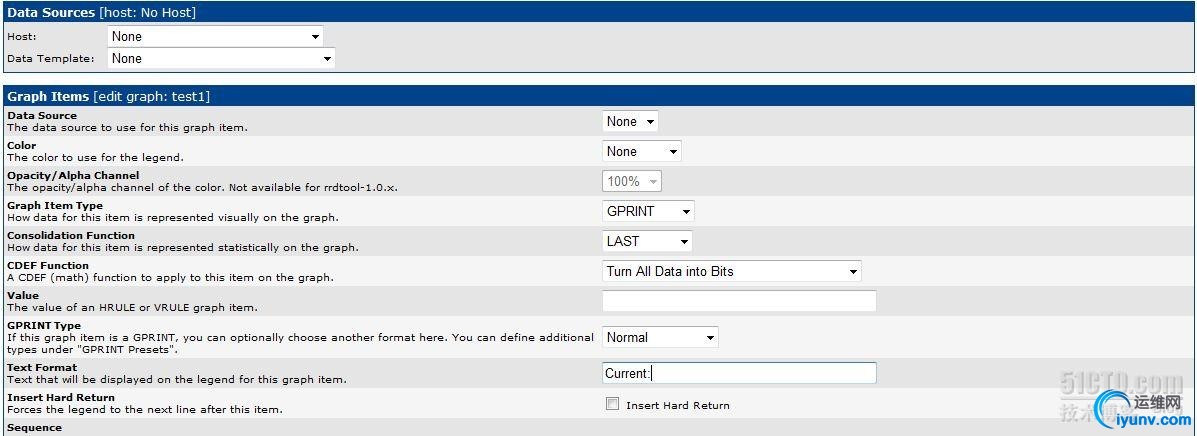Expand the Turn All Data into Bits dropdown
The height and width of the screenshot is (436, 1197).
coord(731,271)
